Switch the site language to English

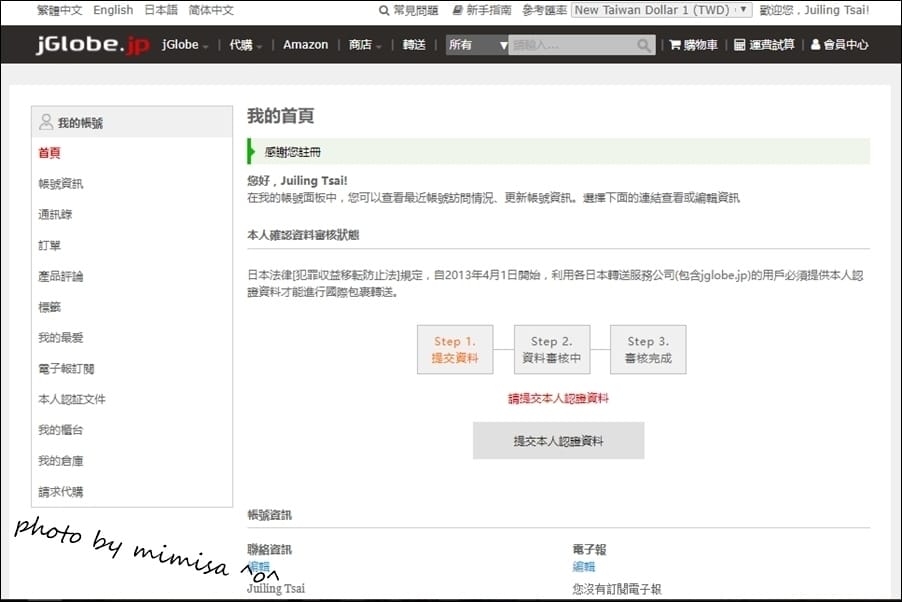[x=112, y=10]
